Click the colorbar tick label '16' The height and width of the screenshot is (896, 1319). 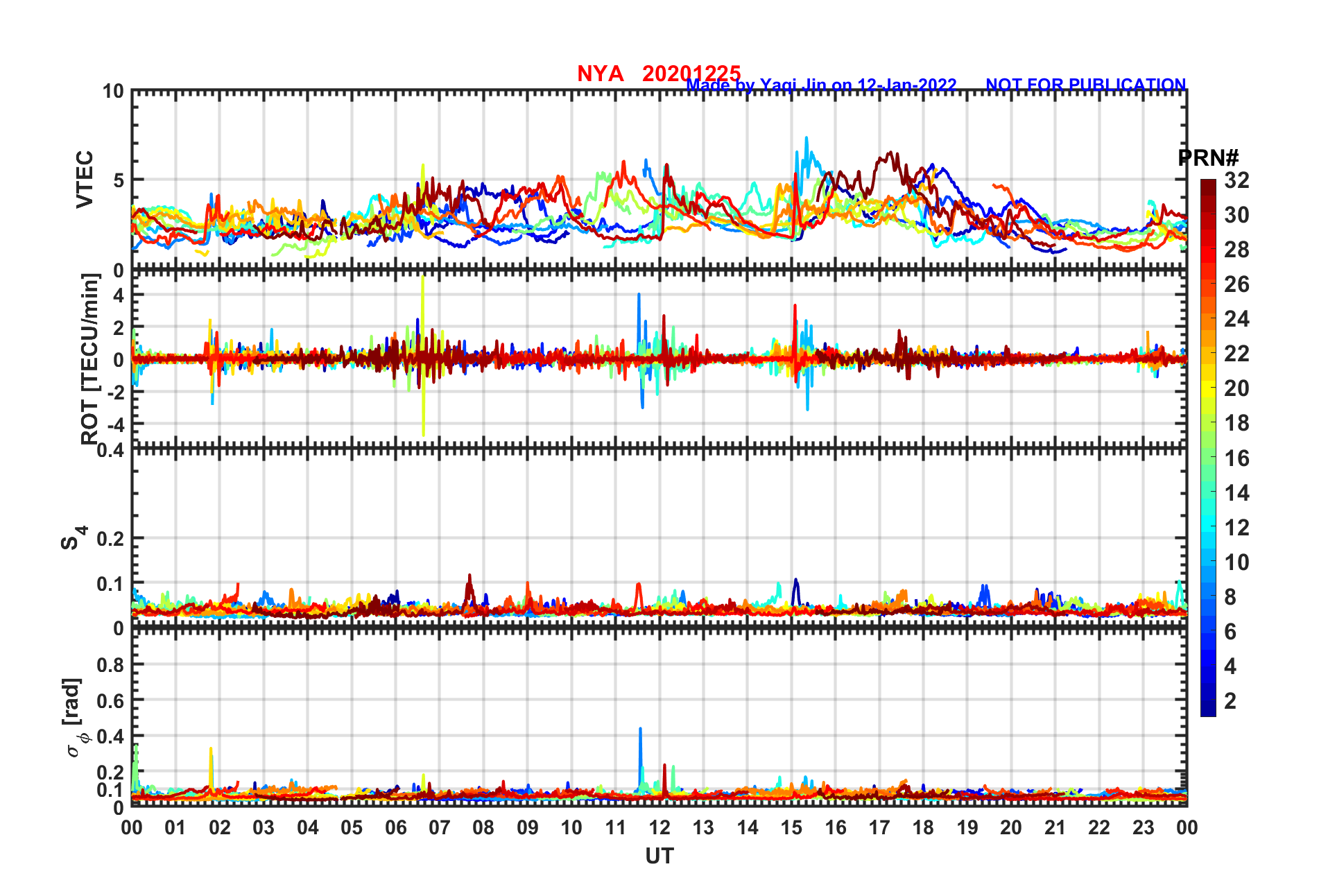coord(1236,458)
